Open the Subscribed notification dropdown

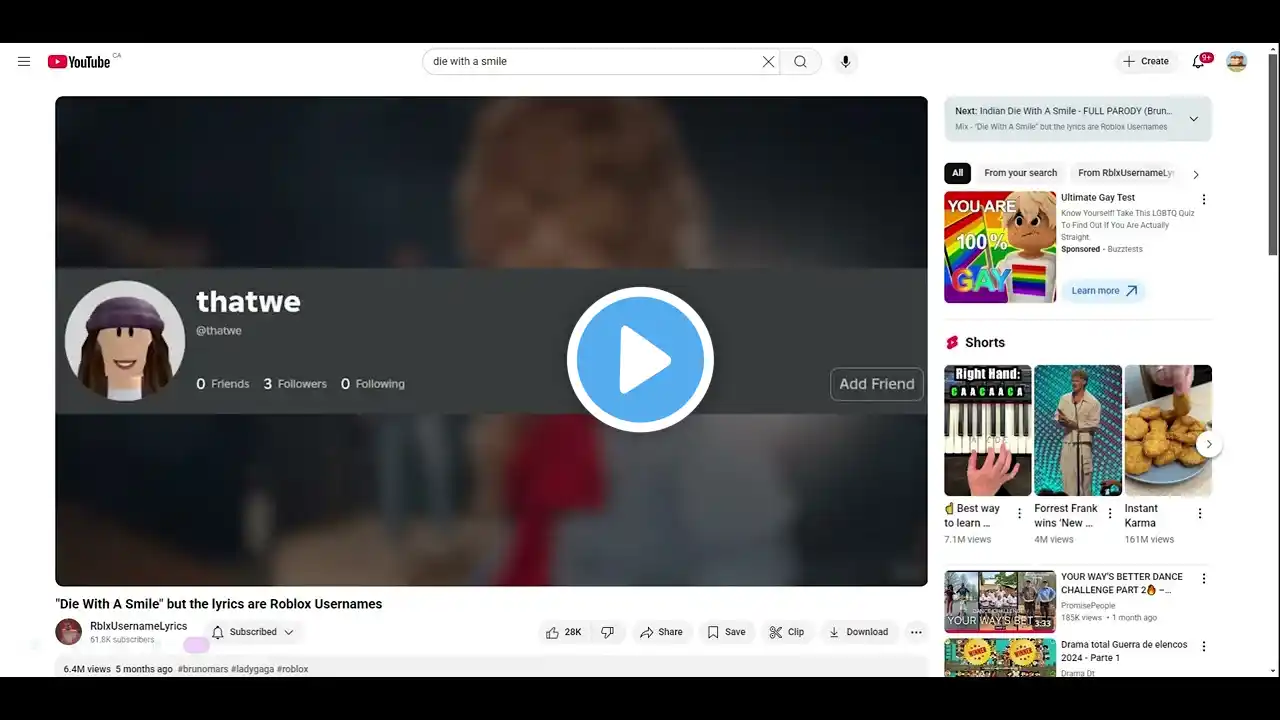coord(253,632)
